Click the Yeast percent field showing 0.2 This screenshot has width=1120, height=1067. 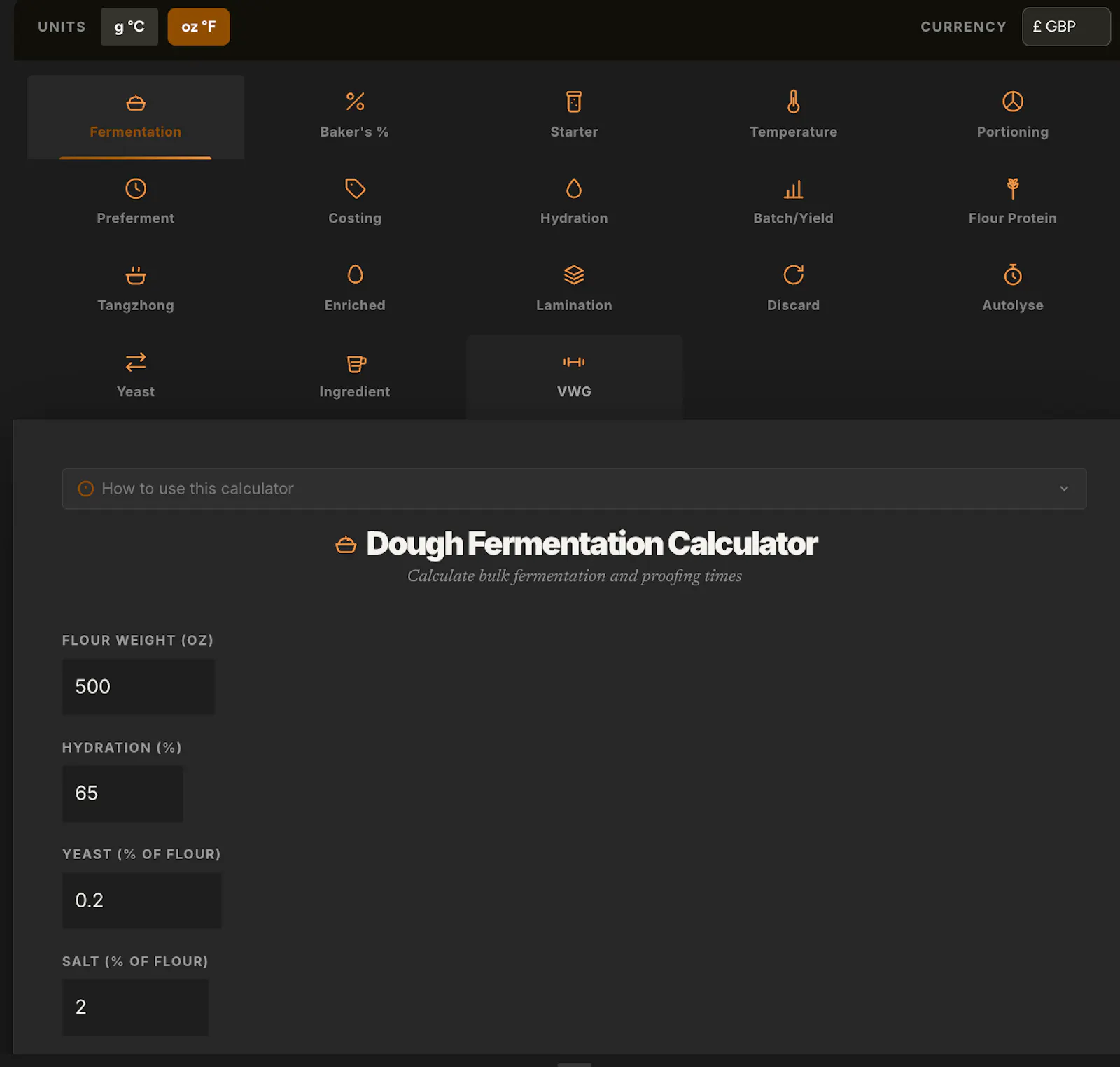click(x=142, y=900)
